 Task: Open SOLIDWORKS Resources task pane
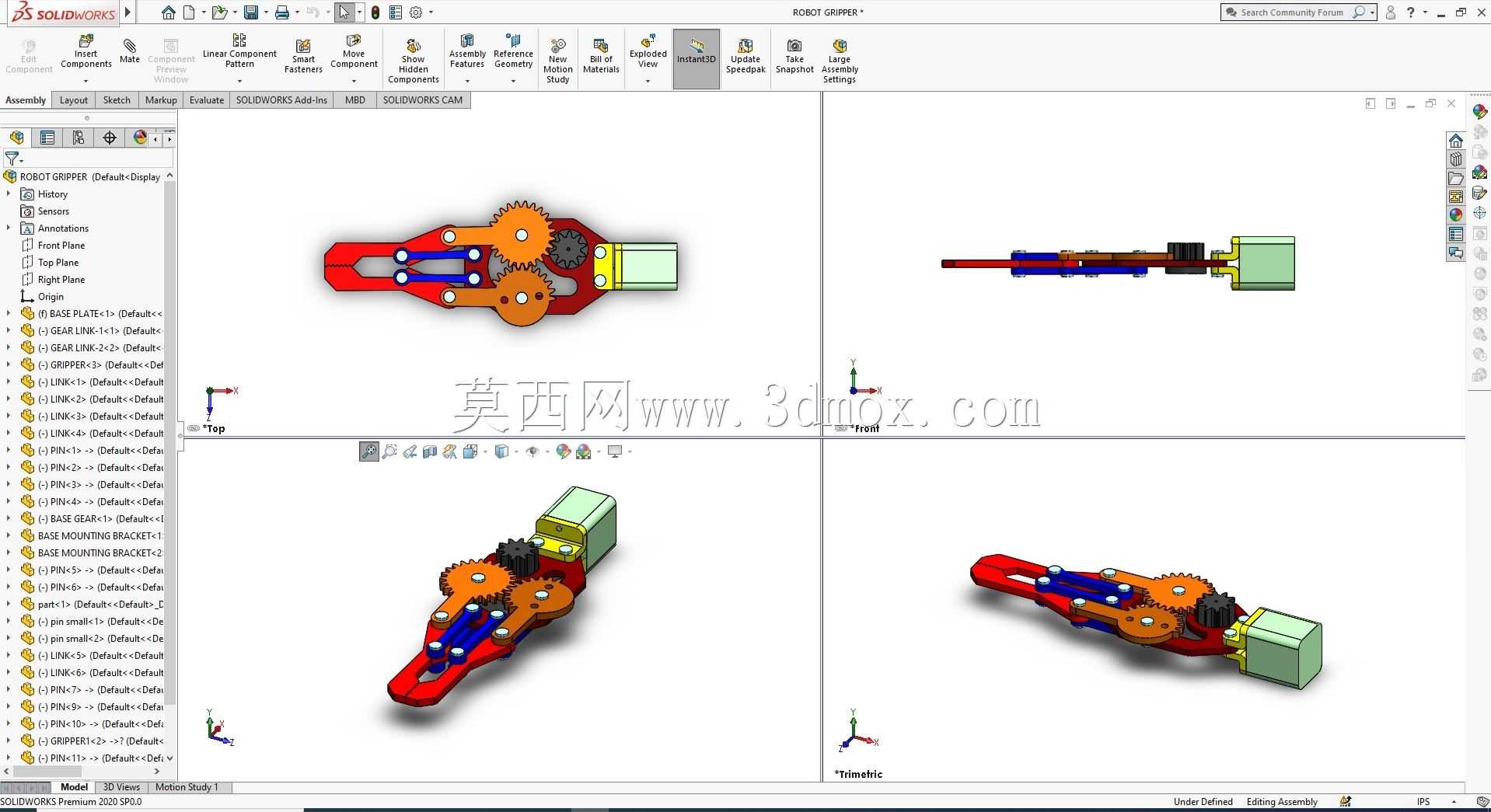tap(1455, 141)
